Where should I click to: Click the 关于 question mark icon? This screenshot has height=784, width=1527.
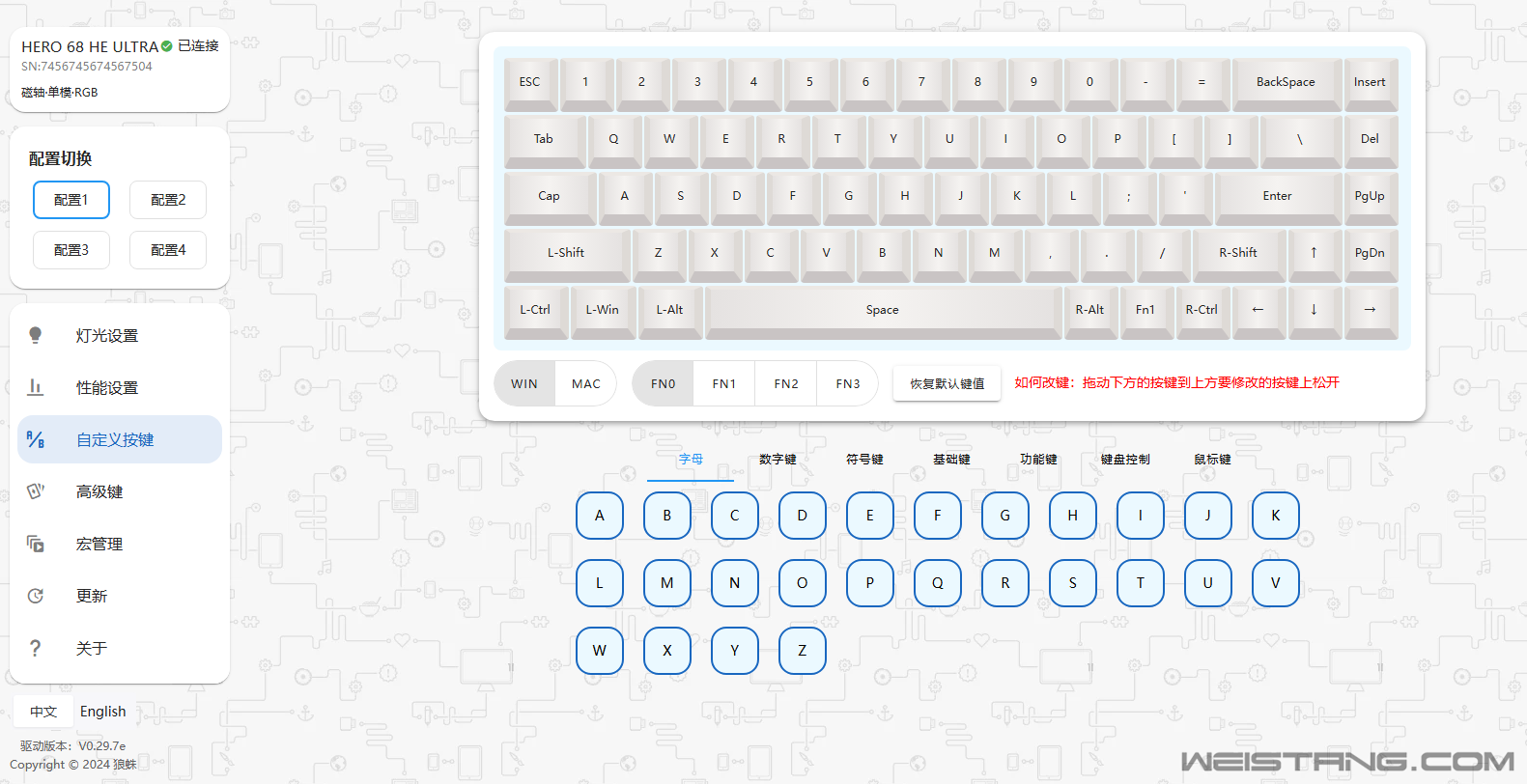pos(36,648)
